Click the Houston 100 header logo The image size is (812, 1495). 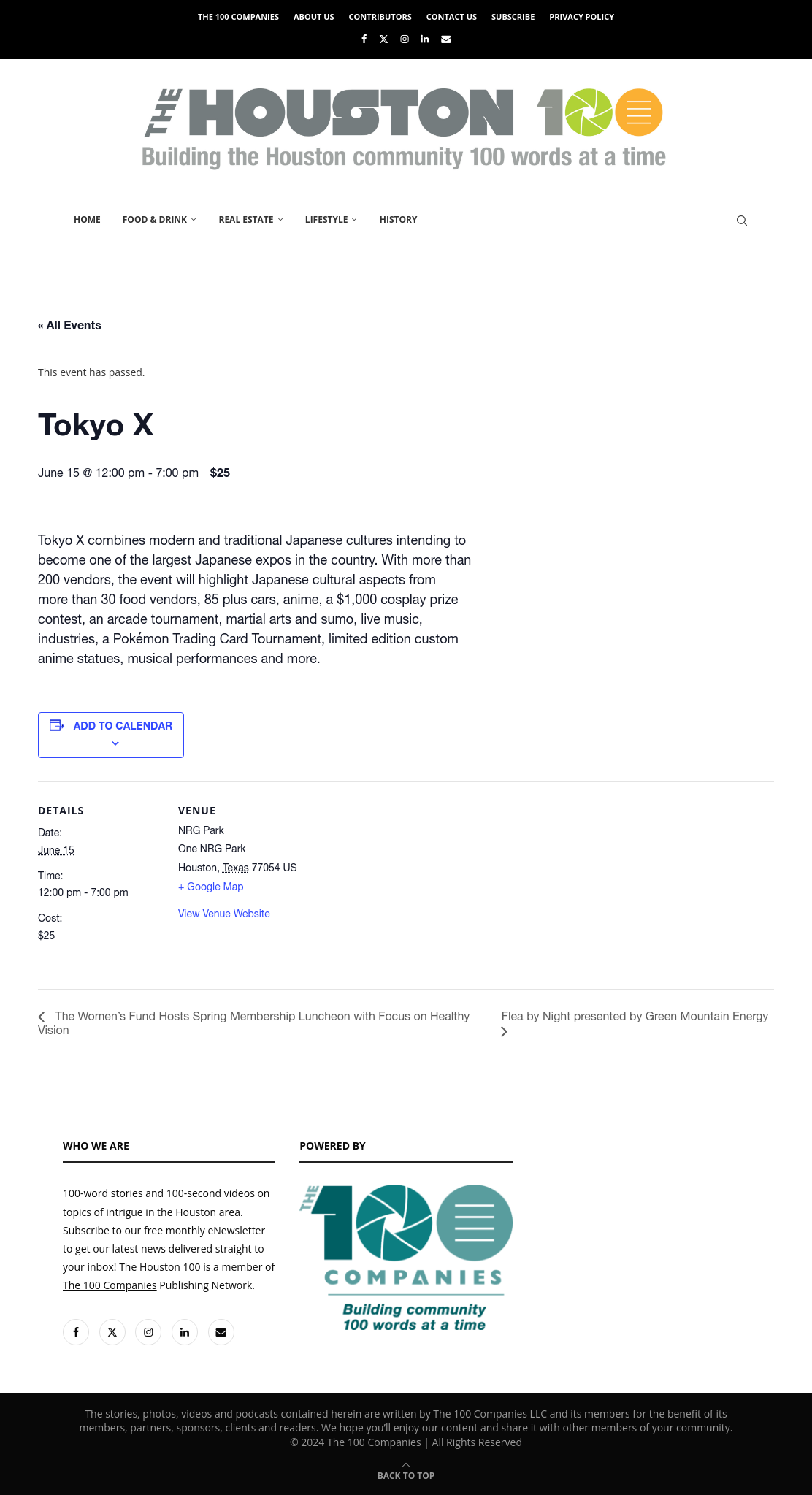tap(404, 128)
